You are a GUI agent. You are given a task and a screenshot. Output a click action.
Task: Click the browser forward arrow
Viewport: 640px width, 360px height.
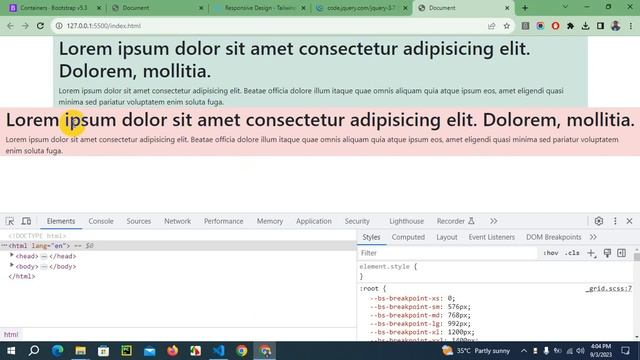tap(25, 26)
